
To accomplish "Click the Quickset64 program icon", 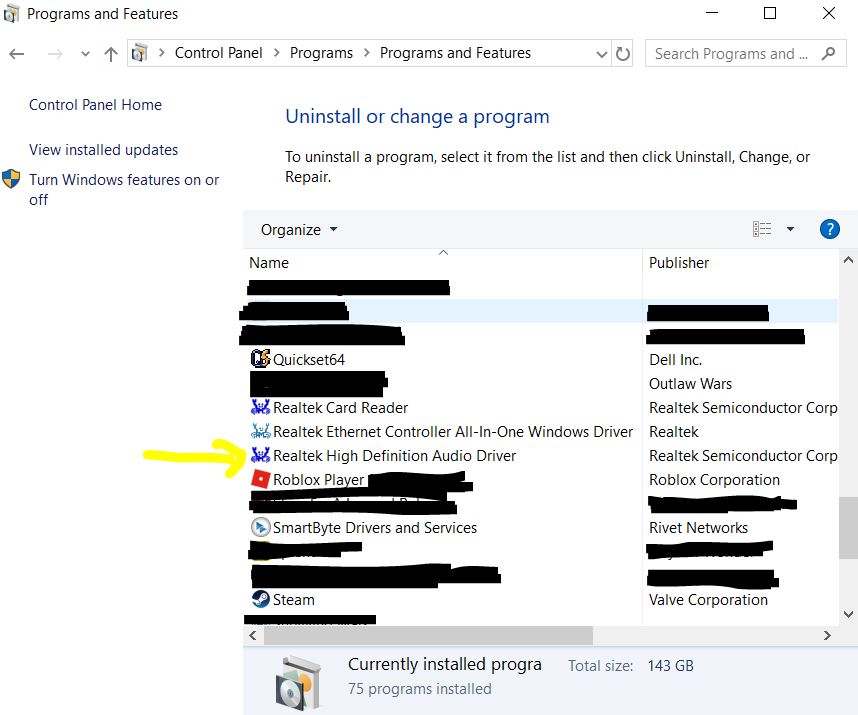I will point(260,359).
